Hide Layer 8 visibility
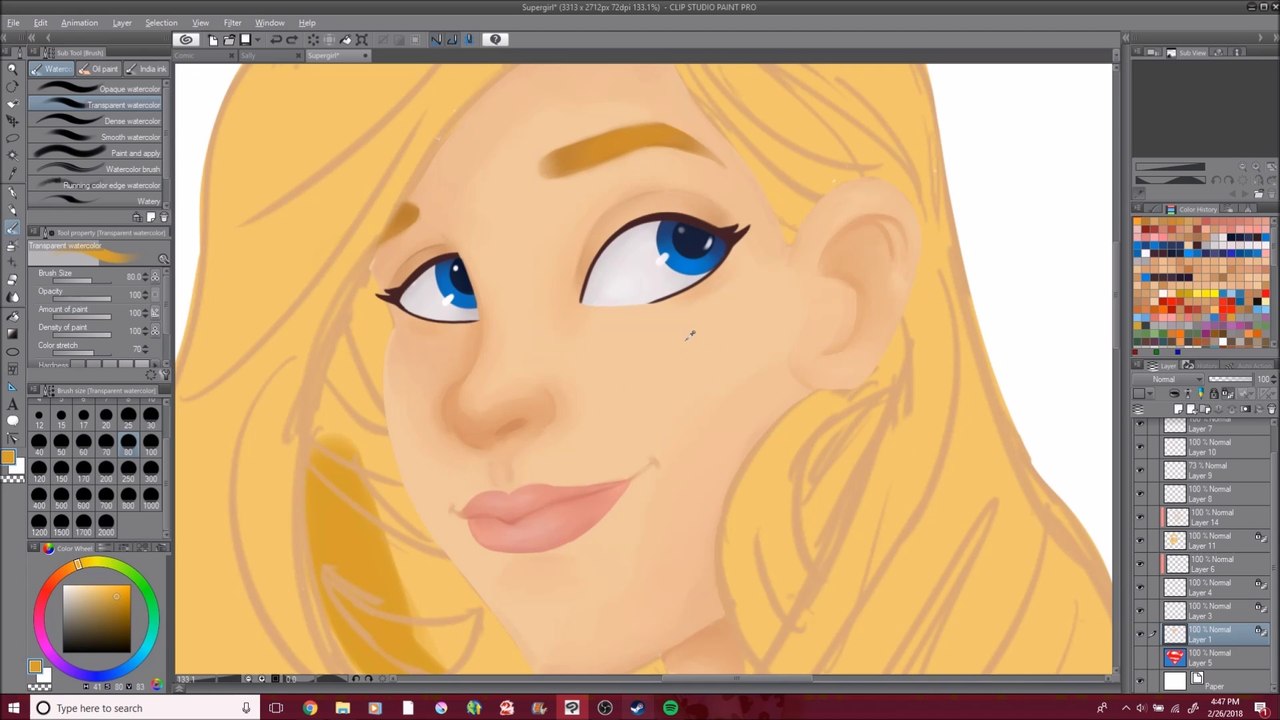 pyautogui.click(x=1140, y=494)
